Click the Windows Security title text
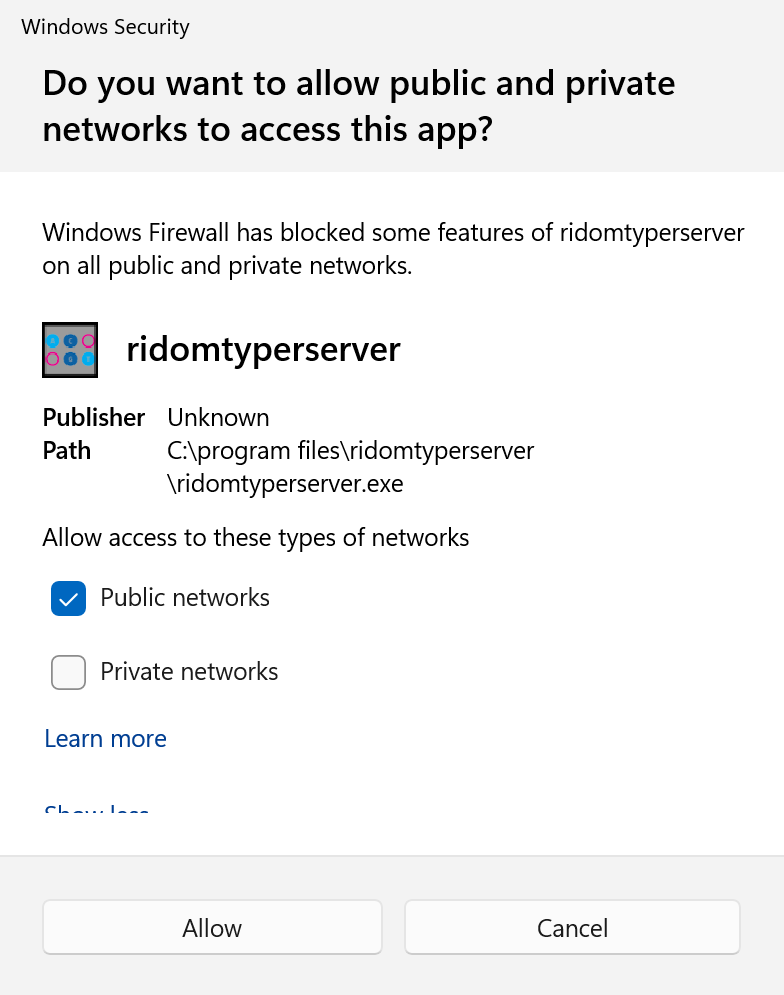784x995 pixels. [105, 27]
